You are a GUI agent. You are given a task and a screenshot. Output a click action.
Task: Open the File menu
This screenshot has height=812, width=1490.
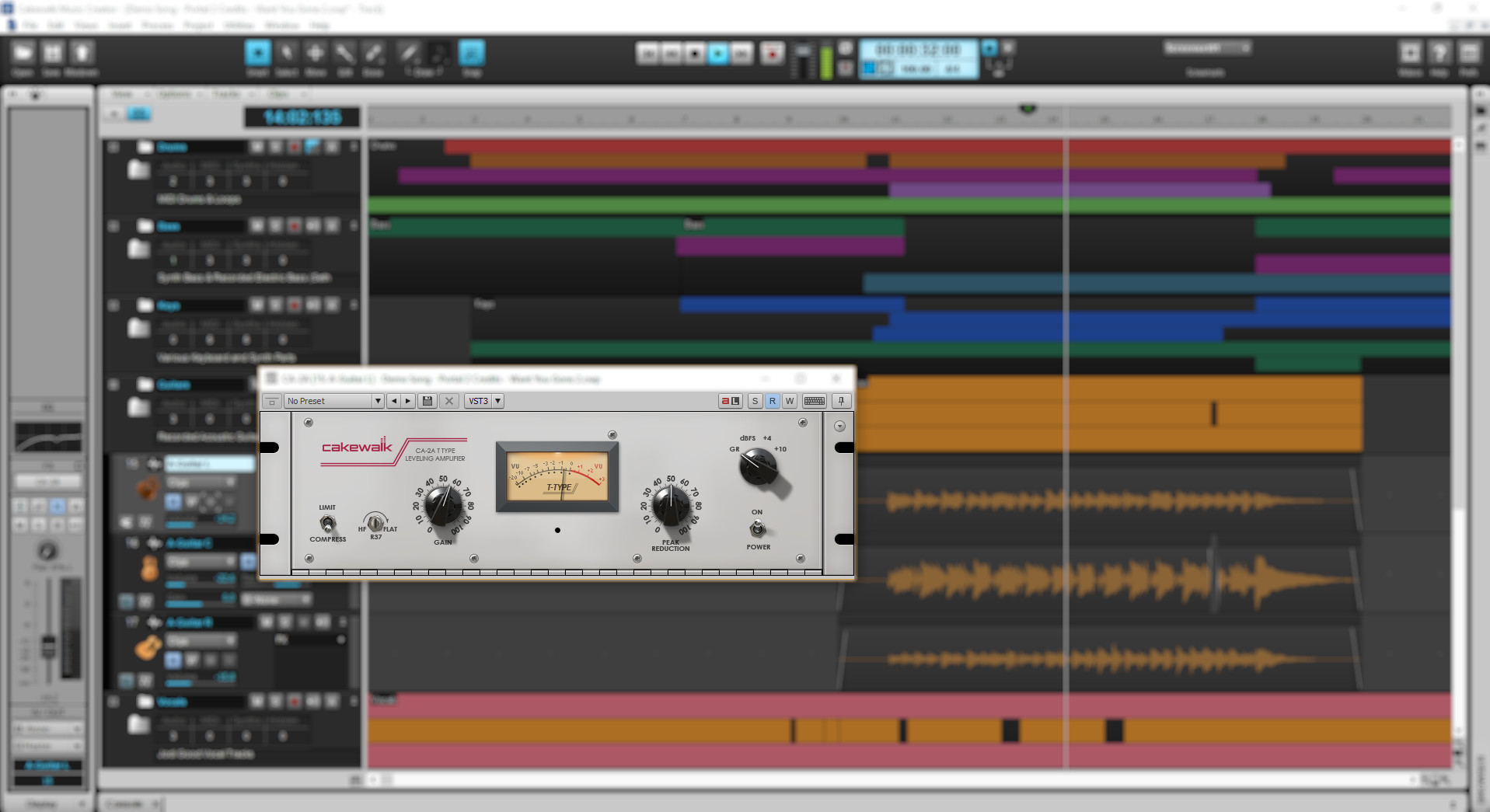[31, 25]
